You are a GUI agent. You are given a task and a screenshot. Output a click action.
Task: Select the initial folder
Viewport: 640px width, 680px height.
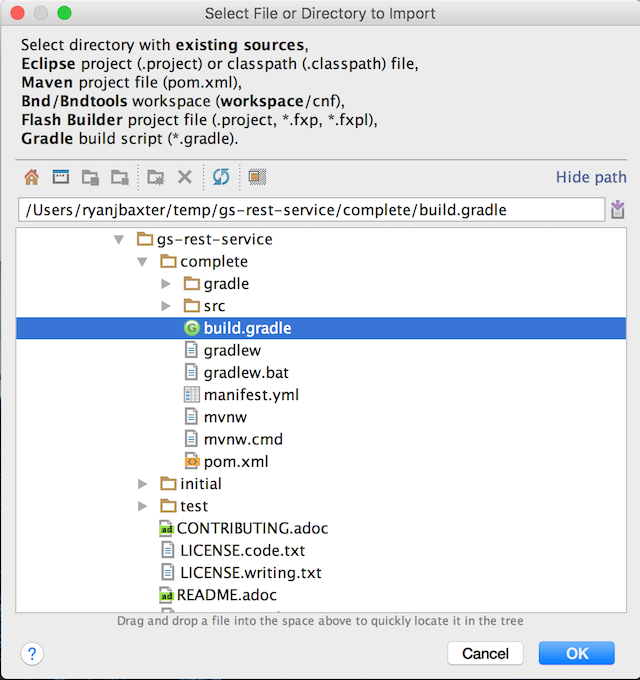201,484
